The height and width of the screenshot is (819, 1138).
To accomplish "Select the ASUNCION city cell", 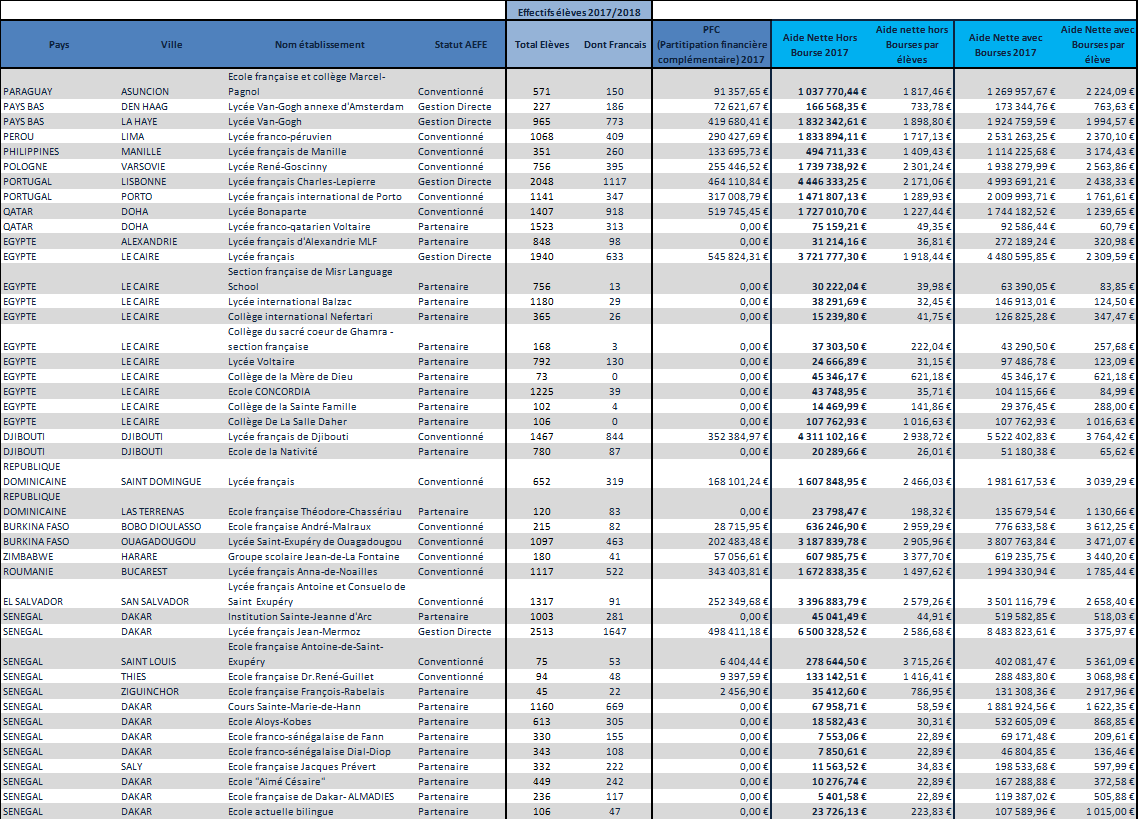I will coord(145,91).
